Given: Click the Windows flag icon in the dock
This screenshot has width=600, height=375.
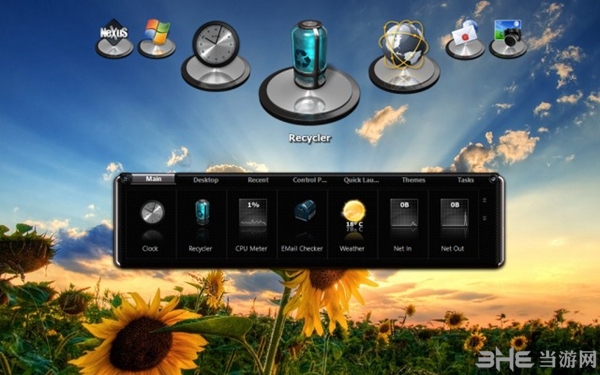Looking at the screenshot, I should point(157,38).
